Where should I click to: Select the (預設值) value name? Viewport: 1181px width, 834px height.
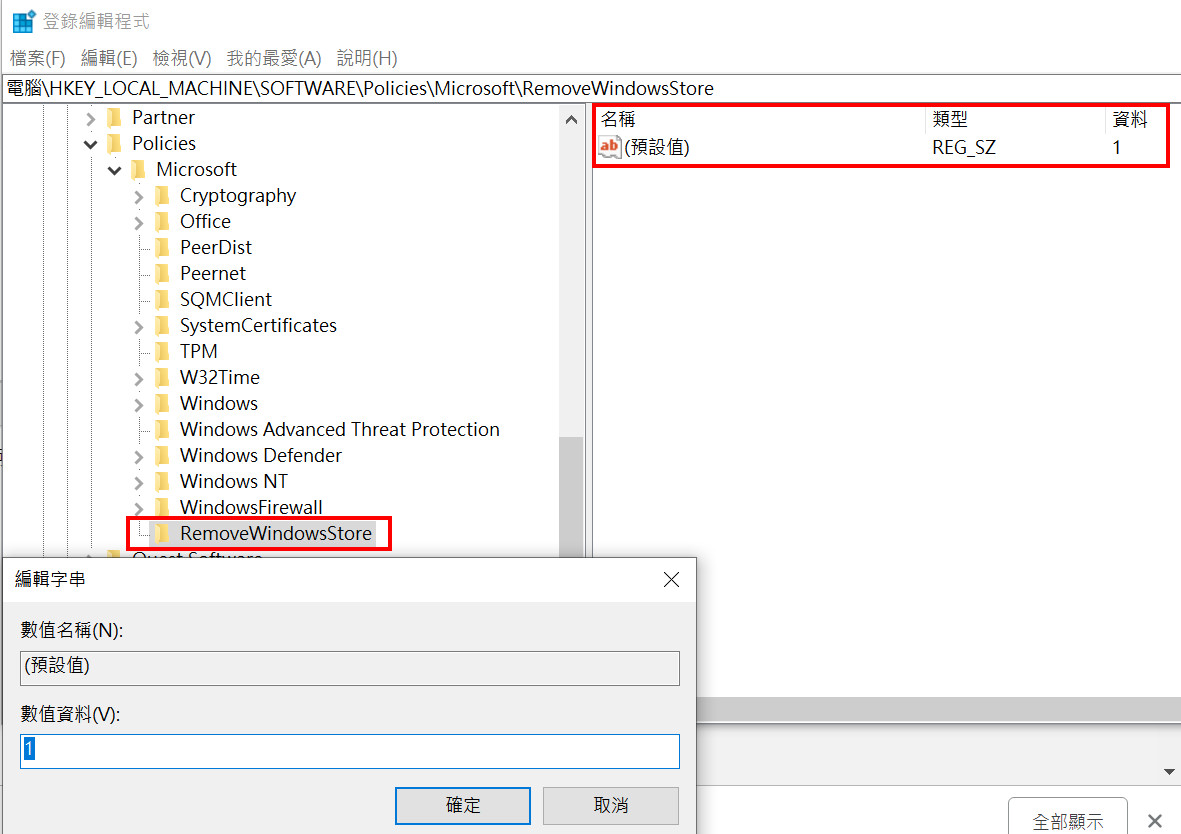point(657,147)
